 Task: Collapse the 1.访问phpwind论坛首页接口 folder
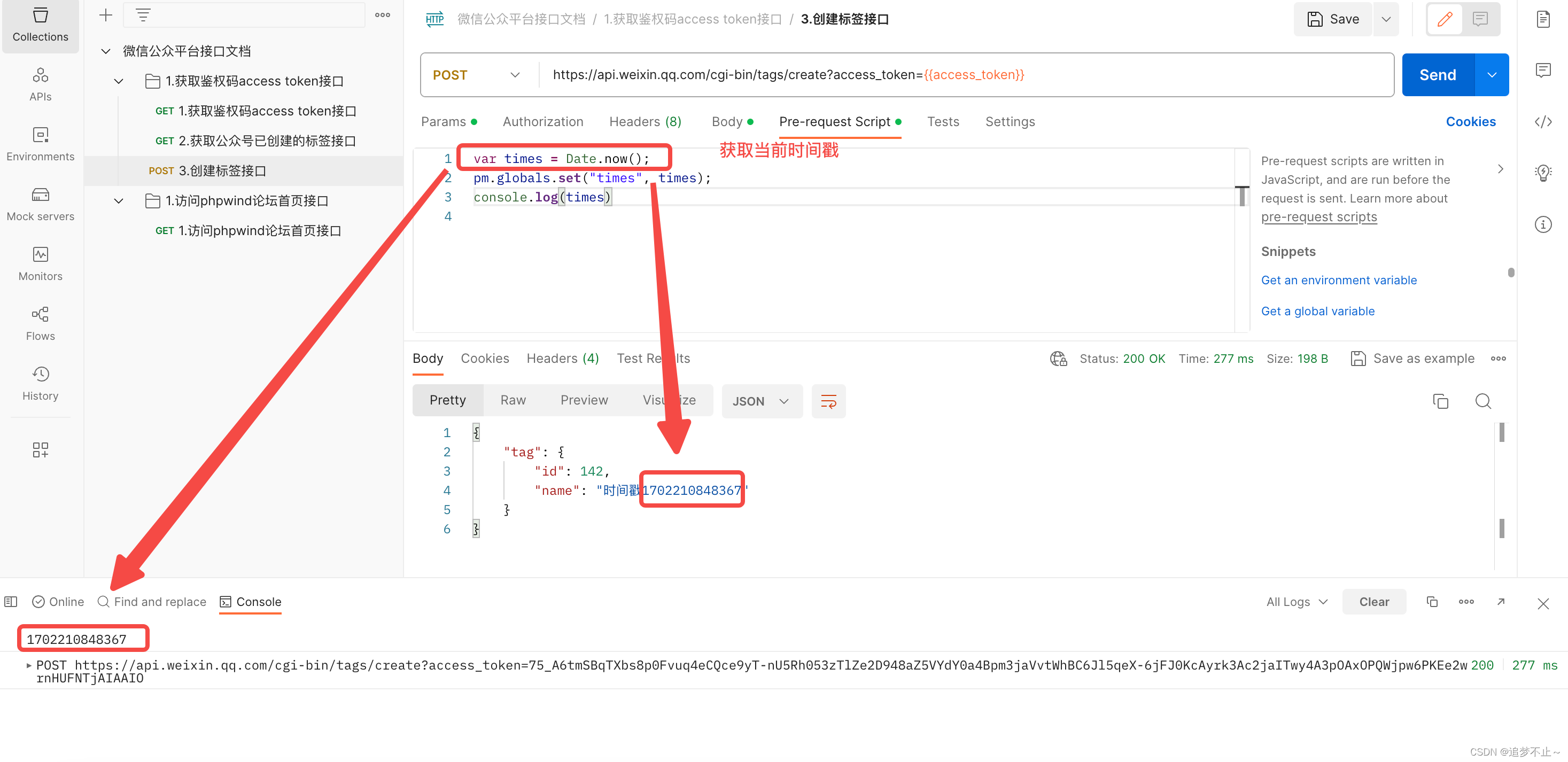point(119,201)
